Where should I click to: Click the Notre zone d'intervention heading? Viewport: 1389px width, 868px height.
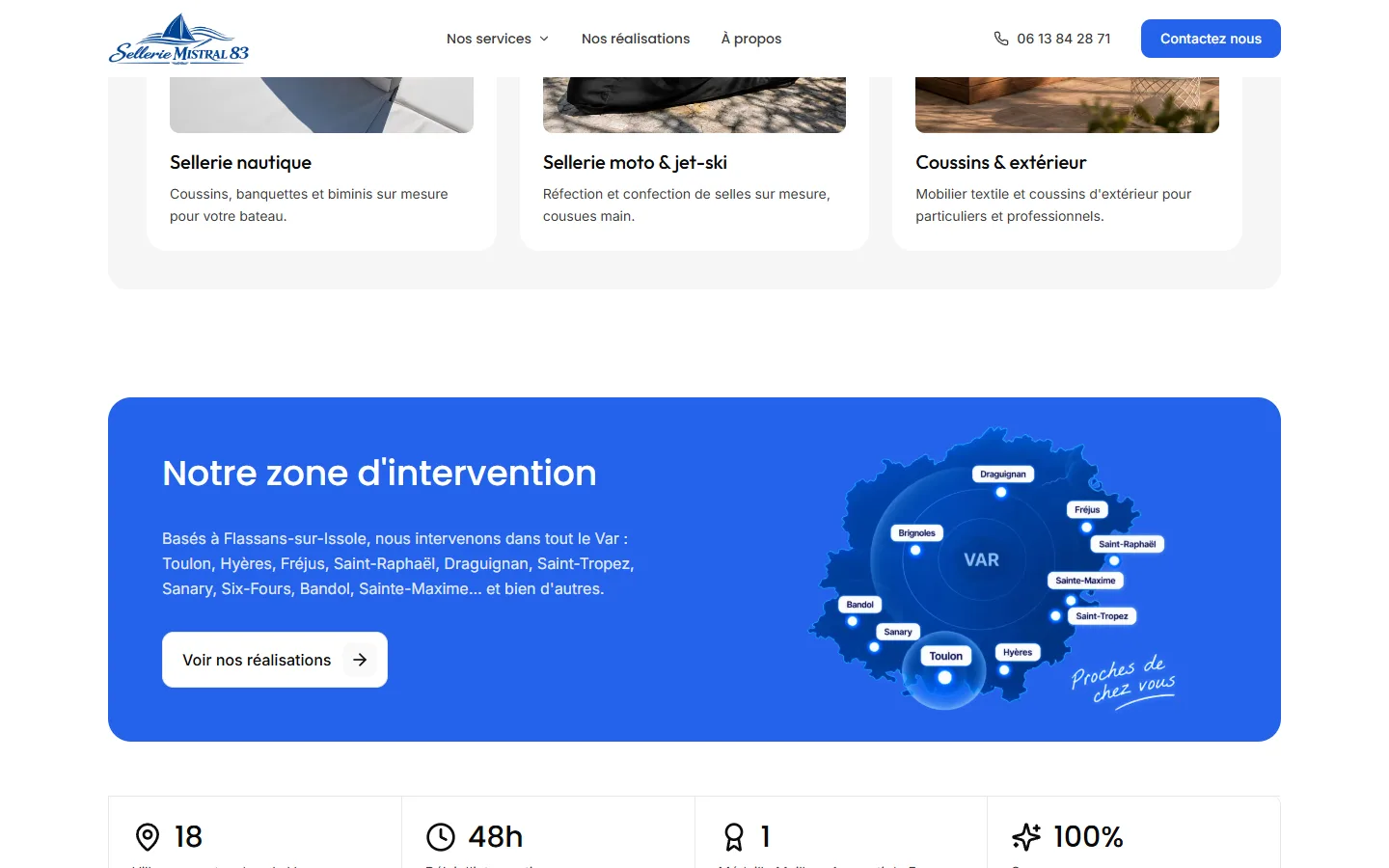pos(379,473)
